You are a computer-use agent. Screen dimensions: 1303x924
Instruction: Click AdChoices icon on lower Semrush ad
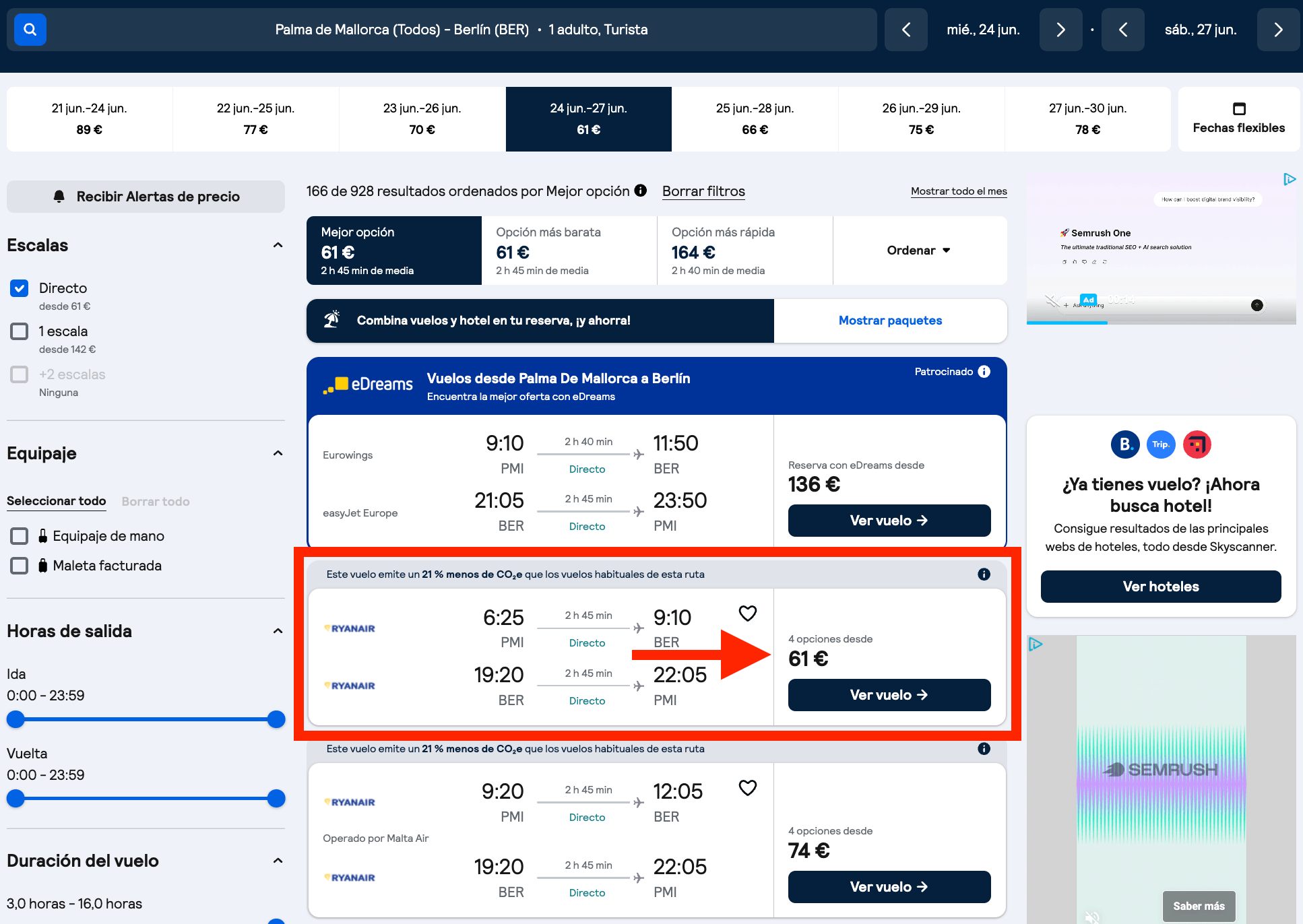1036,645
